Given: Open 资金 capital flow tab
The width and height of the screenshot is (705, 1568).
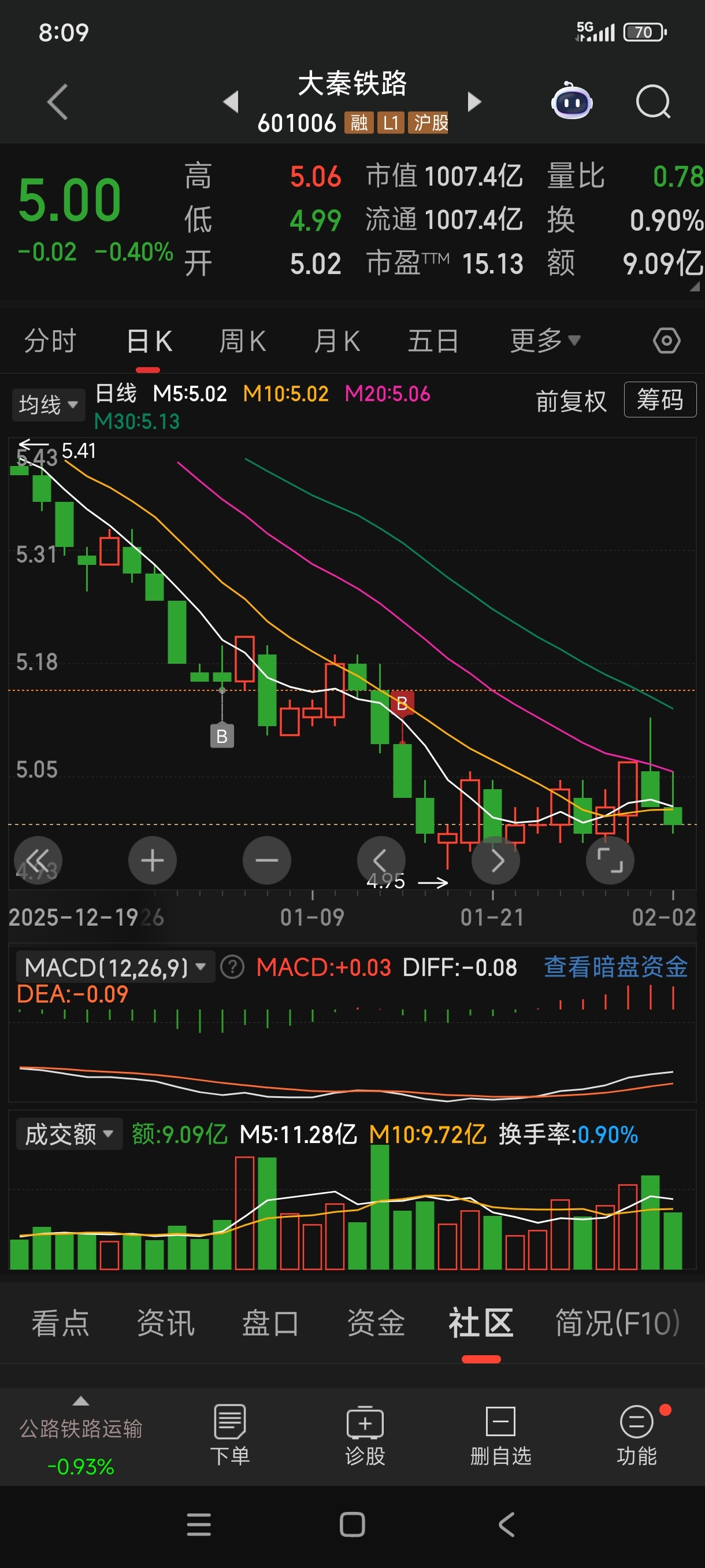Looking at the screenshot, I should 376,1323.
